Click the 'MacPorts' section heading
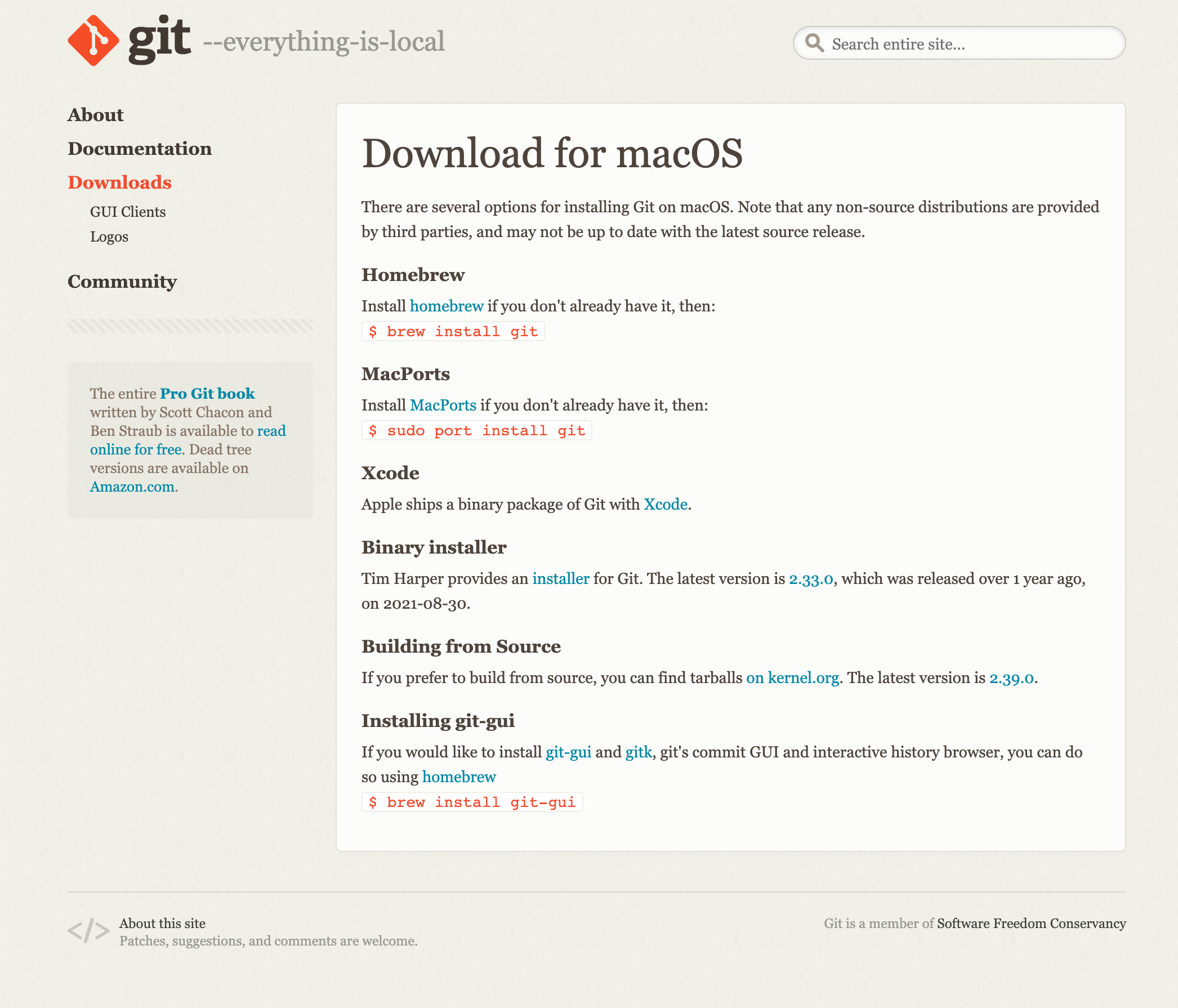 point(406,374)
